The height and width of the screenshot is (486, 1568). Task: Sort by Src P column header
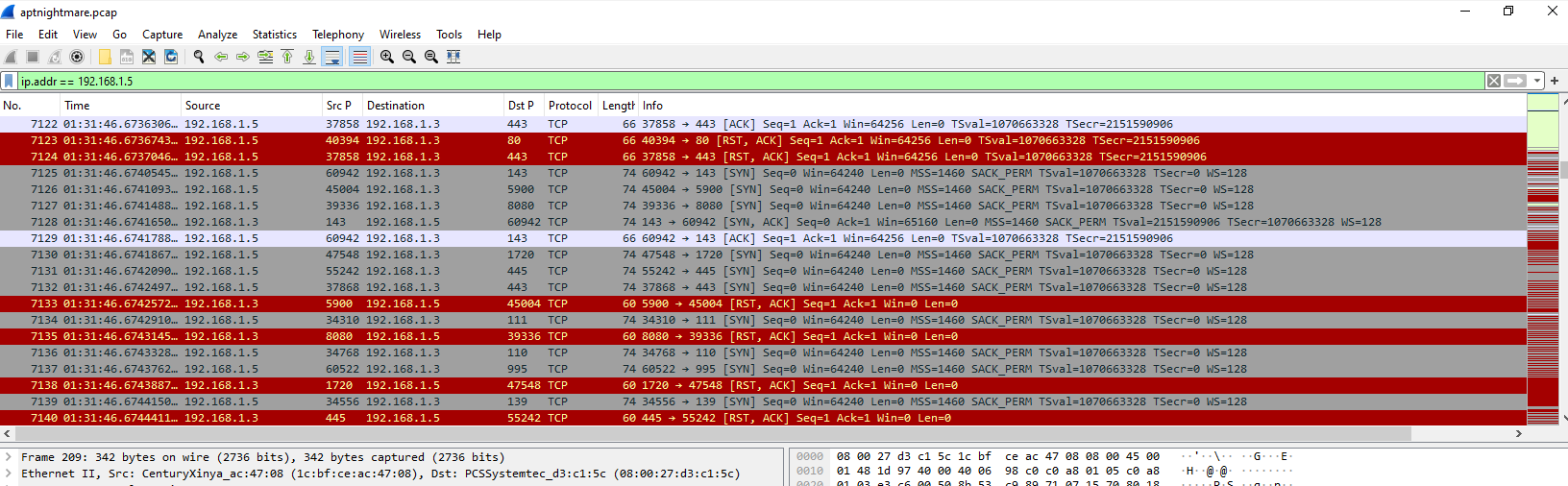point(343,106)
